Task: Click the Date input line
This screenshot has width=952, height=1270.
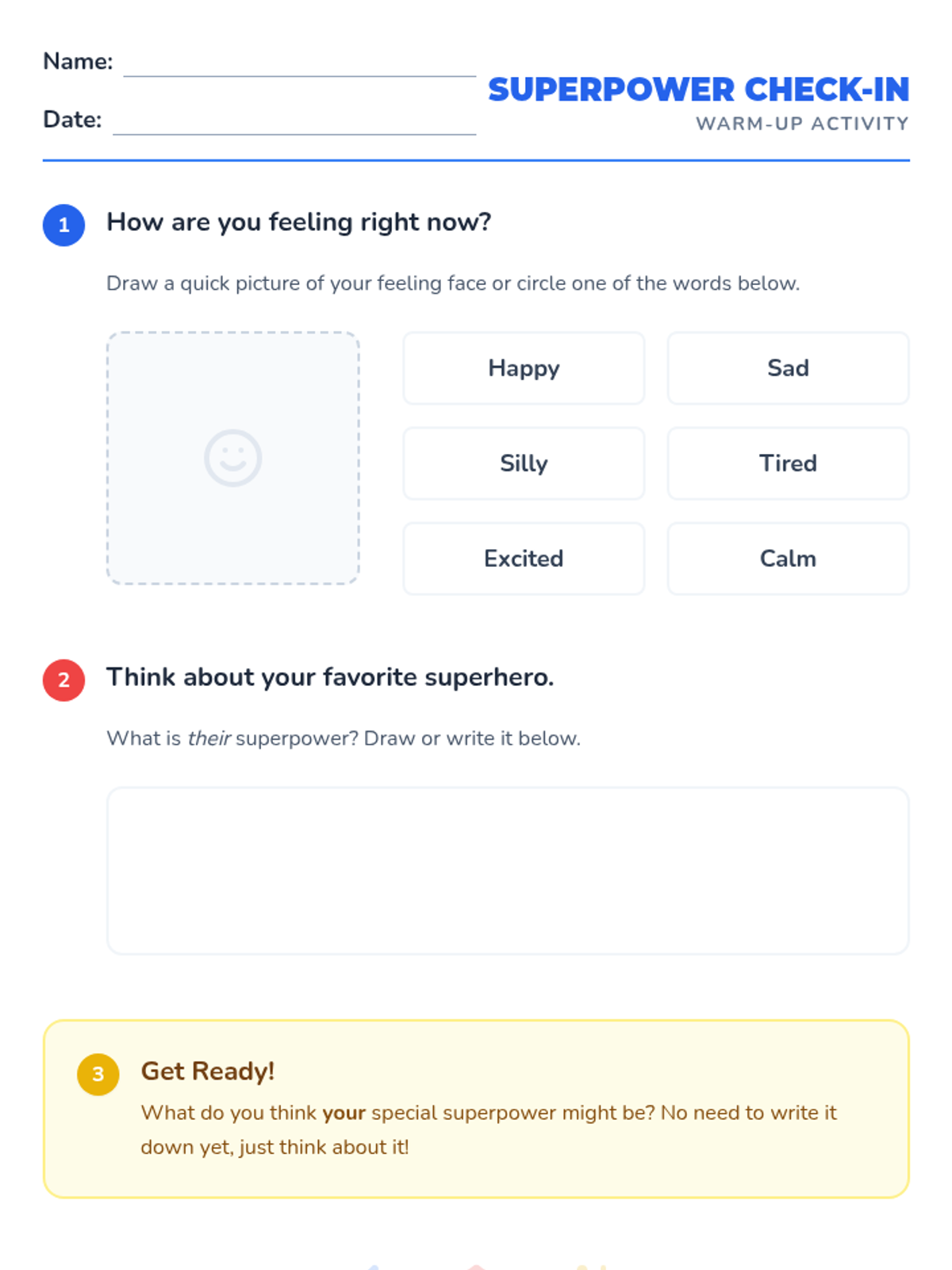Action: pos(294,123)
